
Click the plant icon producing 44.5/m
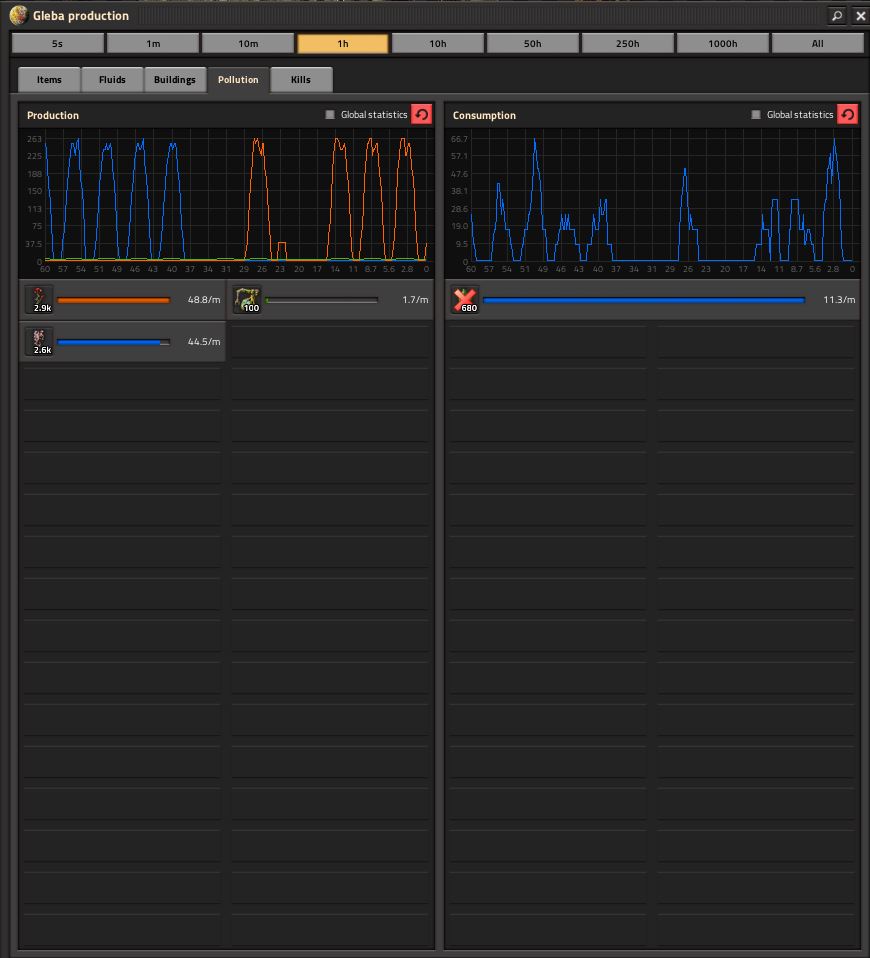point(38,342)
